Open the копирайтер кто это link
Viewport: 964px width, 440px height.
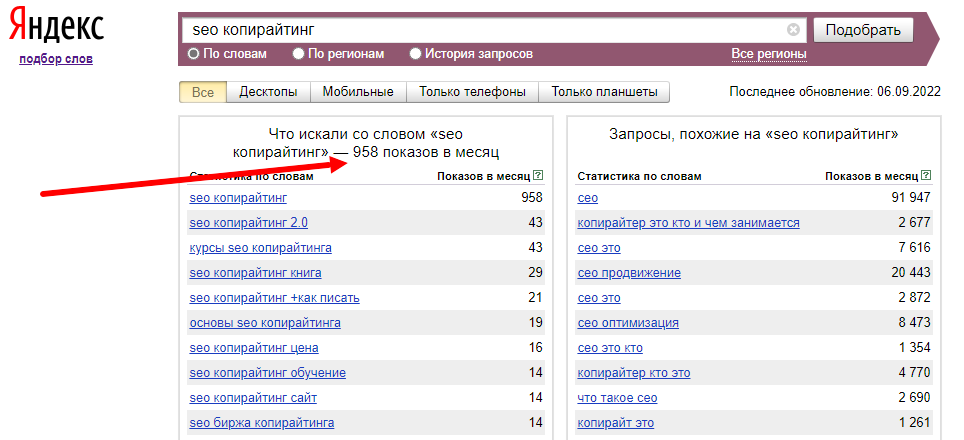point(634,373)
